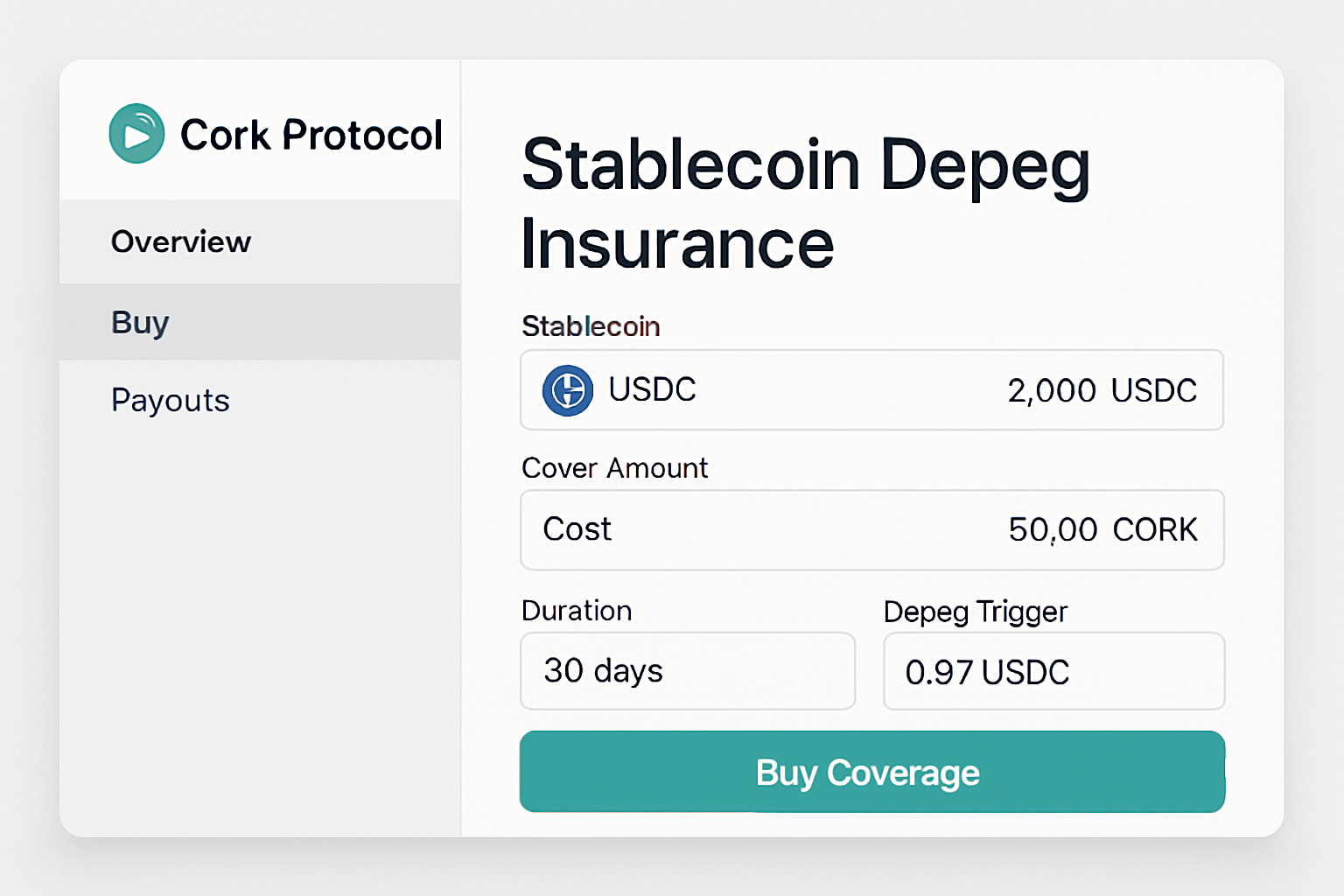This screenshot has height=896, width=1344.
Task: Click the Stablecoin label above the USDC row
Action: click(x=591, y=325)
